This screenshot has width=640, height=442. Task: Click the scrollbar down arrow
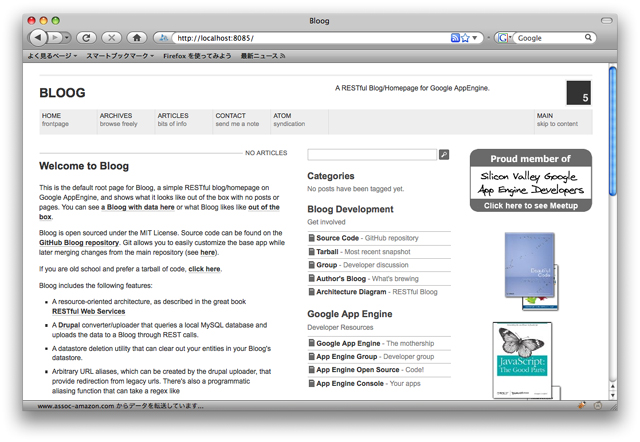pos(612,395)
